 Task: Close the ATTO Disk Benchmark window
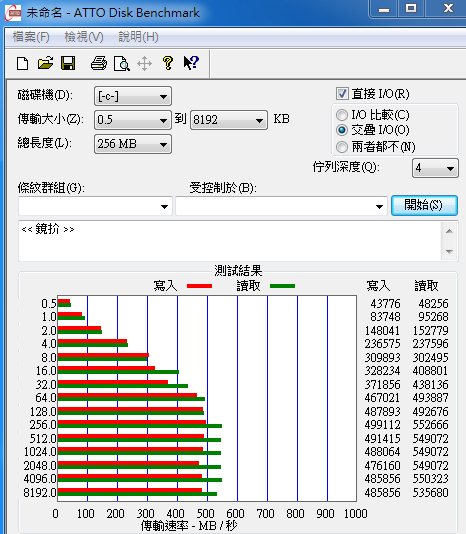448,9
